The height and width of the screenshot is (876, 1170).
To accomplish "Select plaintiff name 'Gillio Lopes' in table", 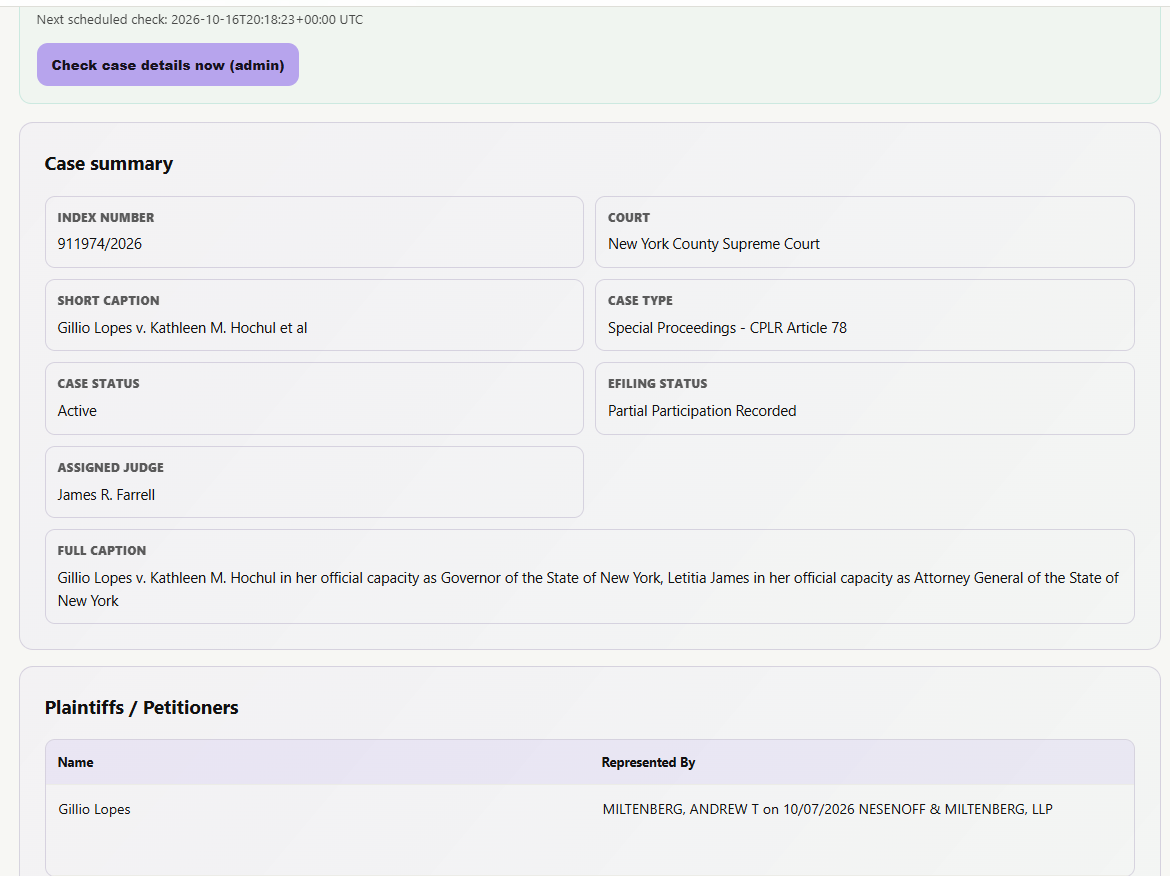I will tap(94, 809).
